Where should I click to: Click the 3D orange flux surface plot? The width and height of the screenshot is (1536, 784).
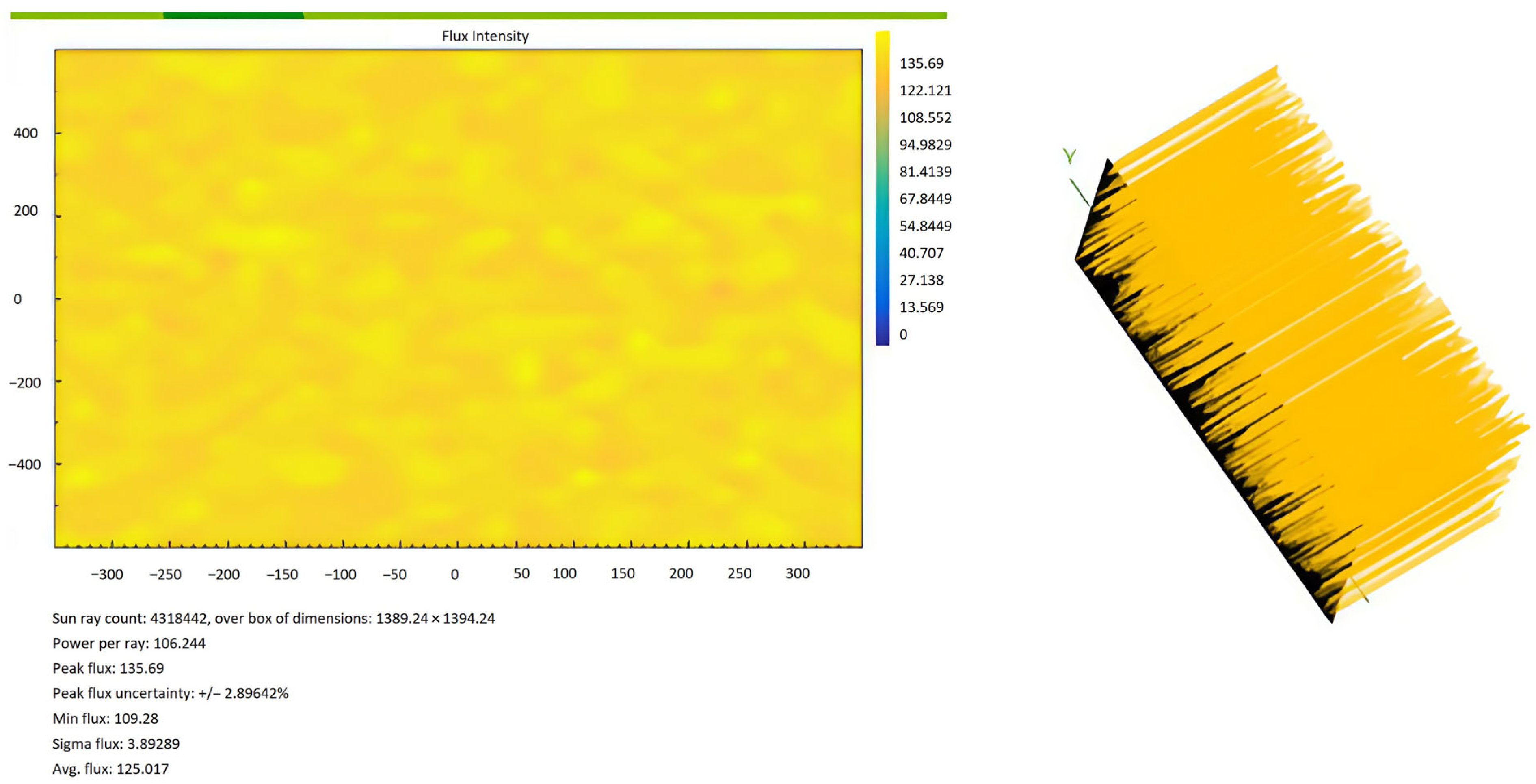[1312, 334]
